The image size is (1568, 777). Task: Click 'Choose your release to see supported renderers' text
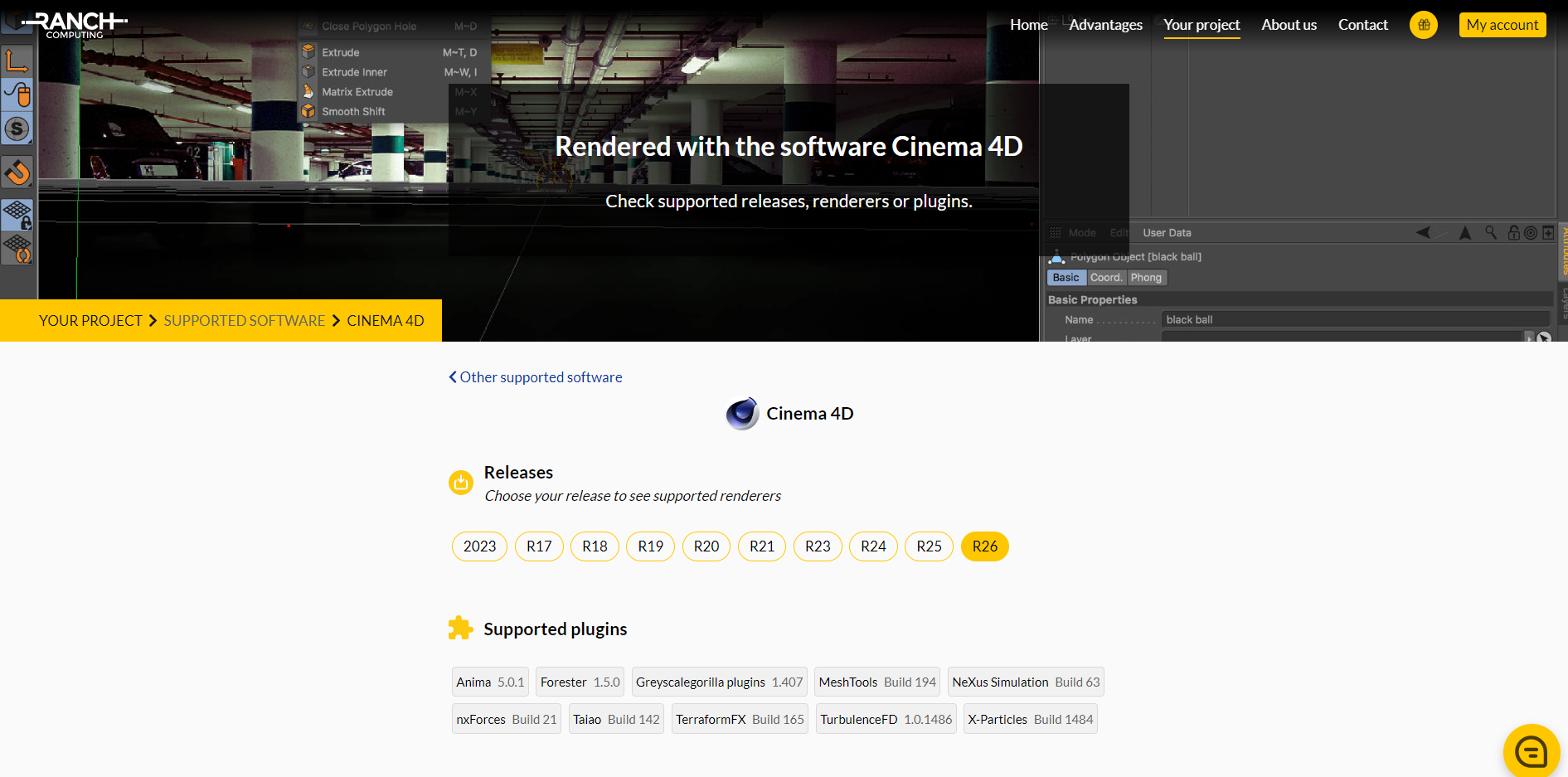click(x=633, y=496)
